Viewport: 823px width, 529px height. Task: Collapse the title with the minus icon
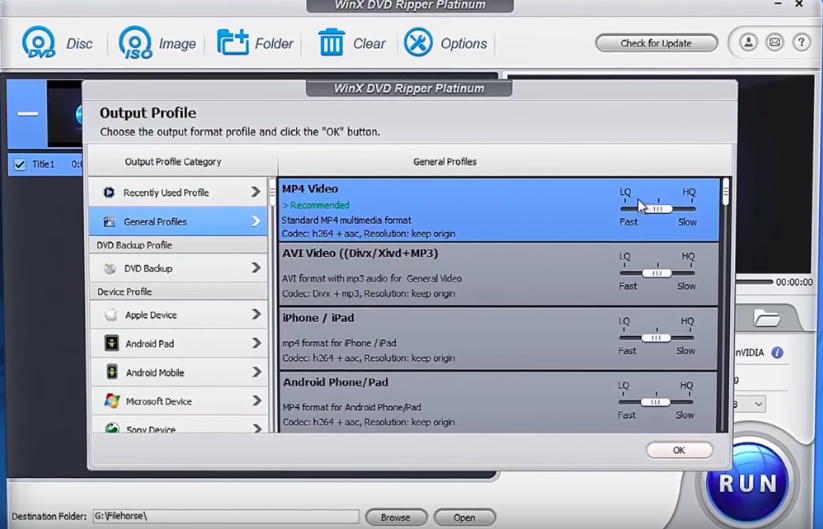(27, 113)
